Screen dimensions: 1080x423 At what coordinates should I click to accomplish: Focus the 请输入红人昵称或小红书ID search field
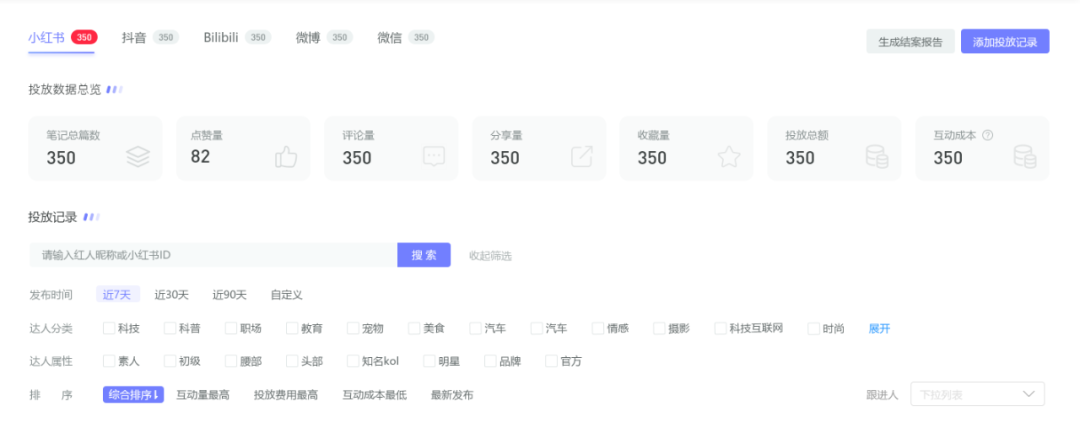coord(214,255)
